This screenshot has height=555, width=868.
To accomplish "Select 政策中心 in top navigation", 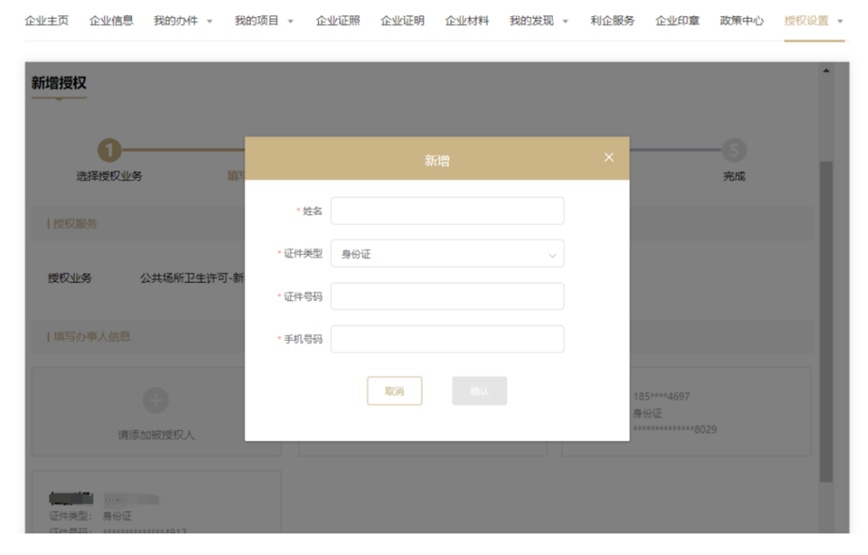I will click(x=741, y=21).
